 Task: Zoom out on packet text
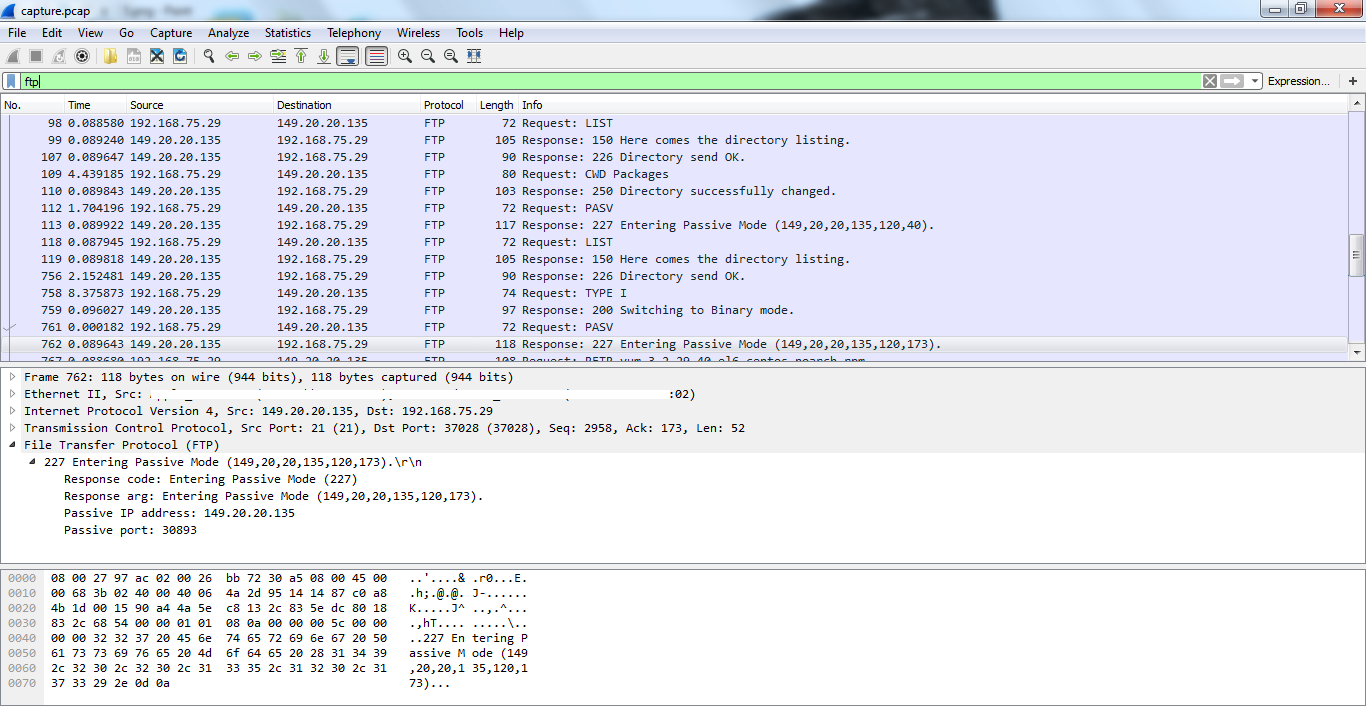(428, 57)
